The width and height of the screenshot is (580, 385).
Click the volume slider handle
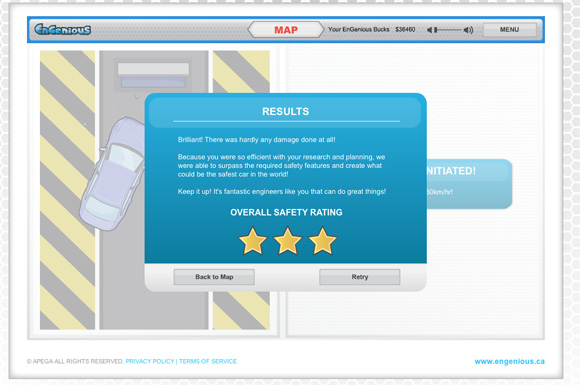point(436,30)
